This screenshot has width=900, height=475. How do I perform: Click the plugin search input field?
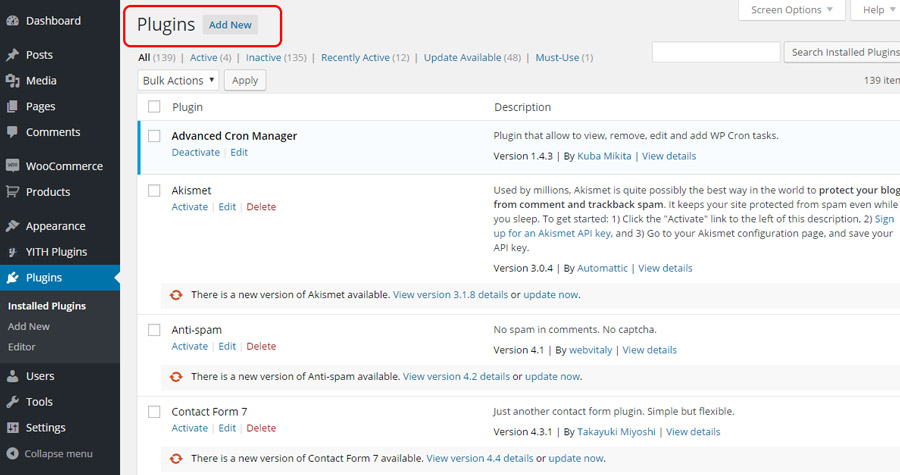[x=716, y=52]
